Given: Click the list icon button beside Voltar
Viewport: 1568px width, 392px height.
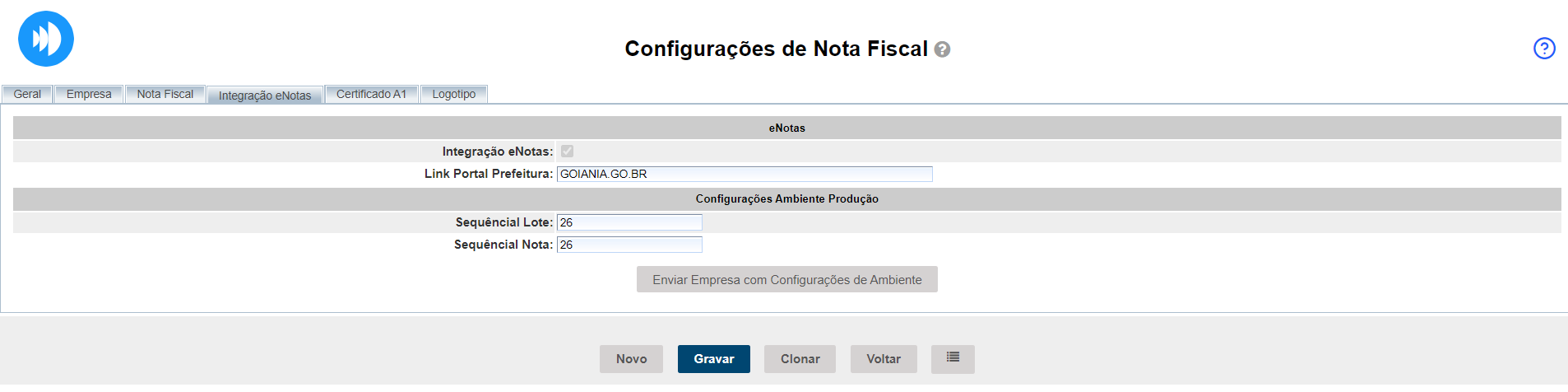Looking at the screenshot, I should tap(953, 358).
